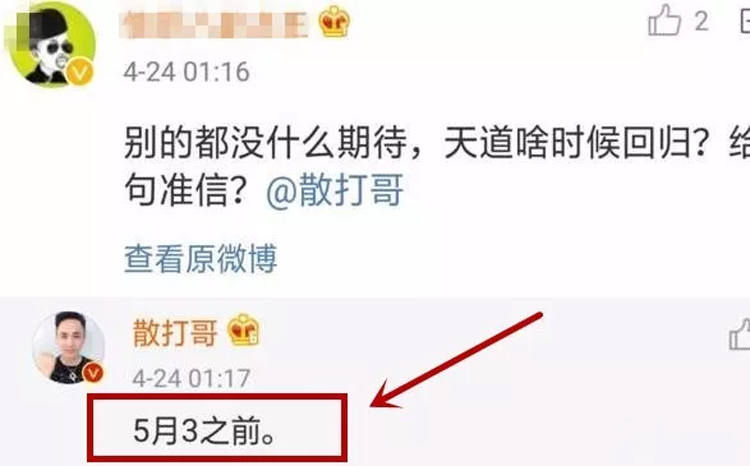Open the blurred username of top commenter
Viewport: 750px width, 466px height.
(214, 24)
